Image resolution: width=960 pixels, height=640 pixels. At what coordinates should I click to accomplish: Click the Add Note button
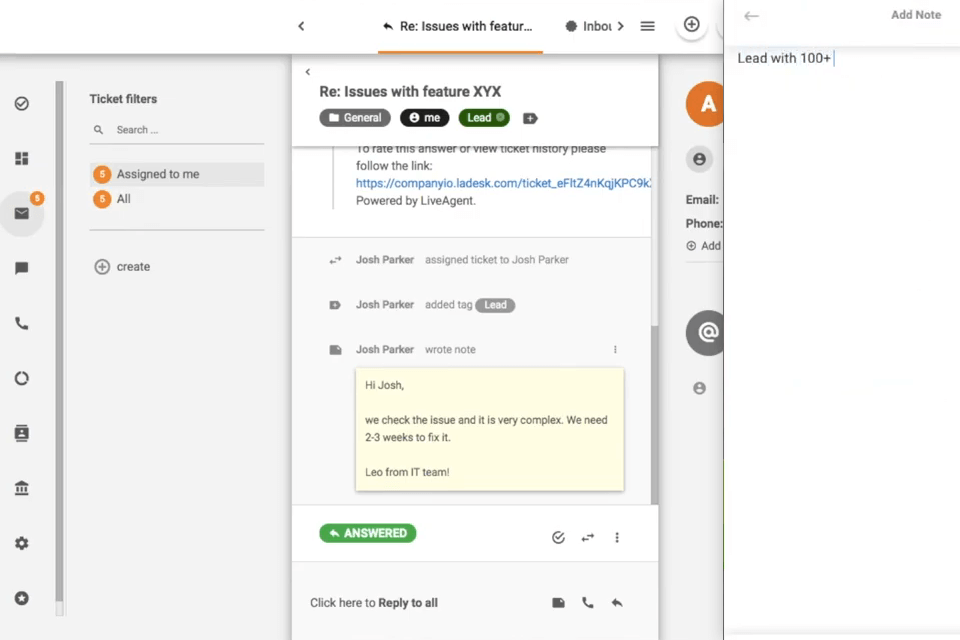tap(915, 15)
